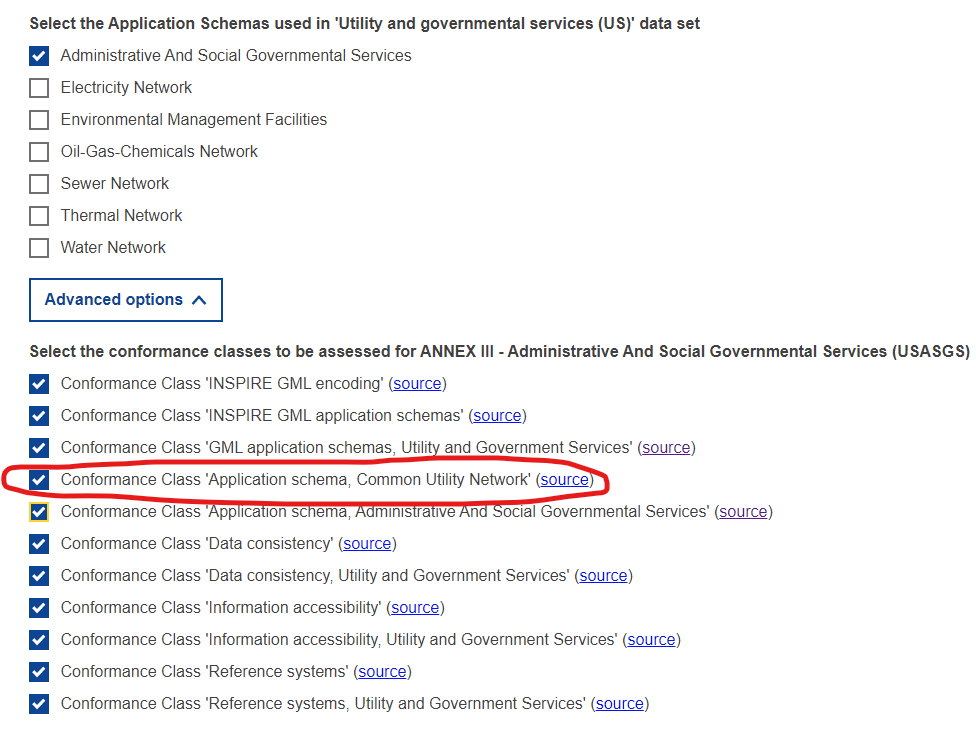Uncheck Conformance Class 'Information accessibility'
The width and height of the screenshot is (976, 731).
click(x=38, y=608)
